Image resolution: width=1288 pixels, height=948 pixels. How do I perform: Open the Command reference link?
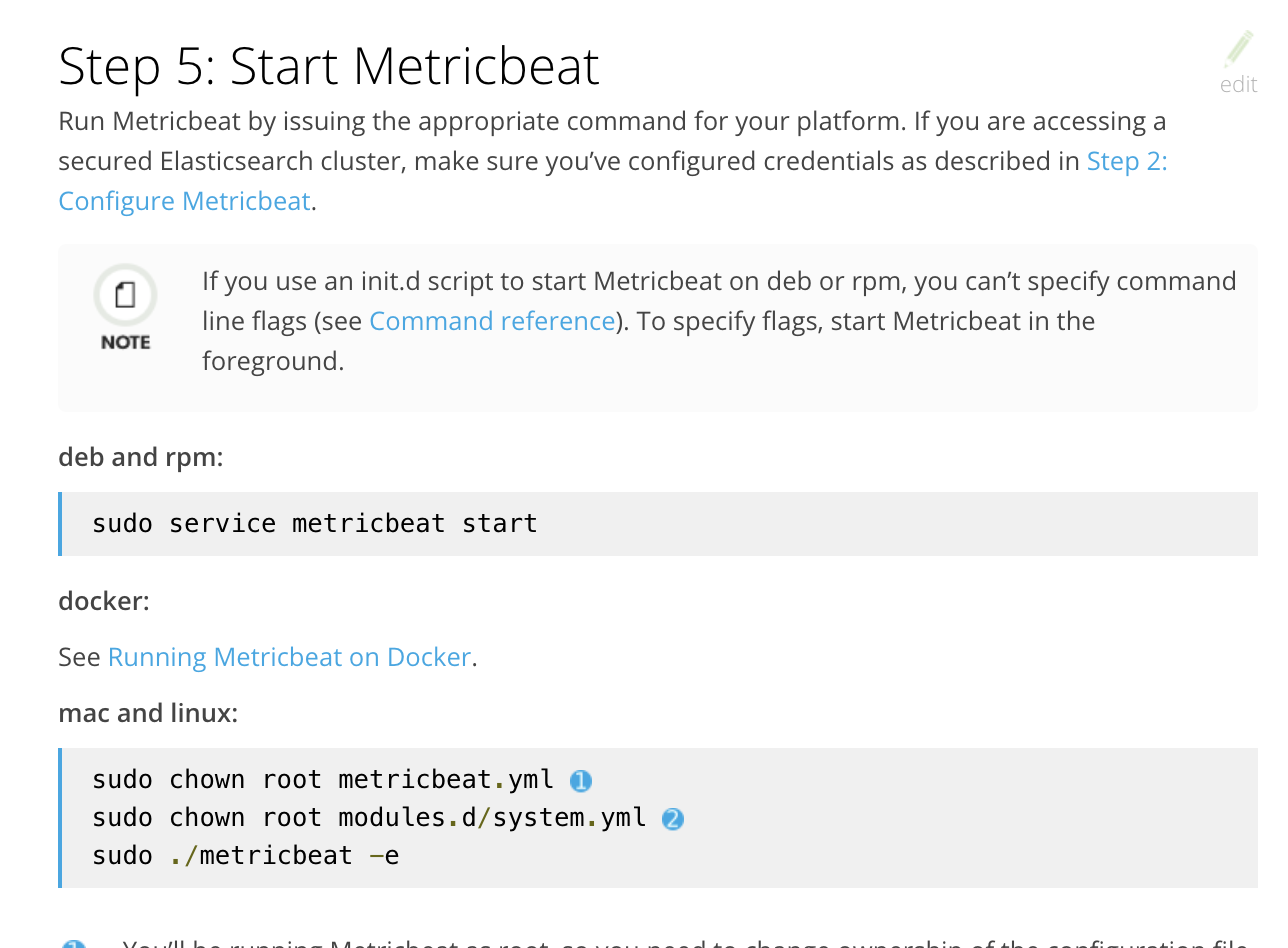point(492,321)
